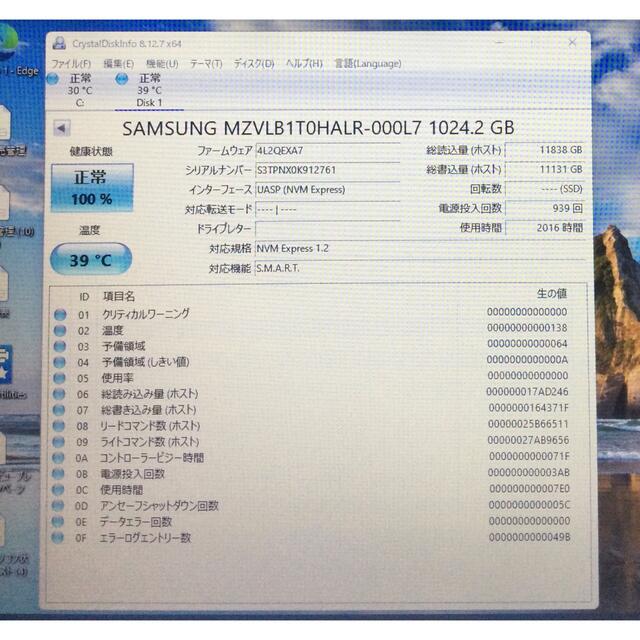Click the rotation rate value ---- (SSD)
The image size is (640, 640).
tap(545, 189)
